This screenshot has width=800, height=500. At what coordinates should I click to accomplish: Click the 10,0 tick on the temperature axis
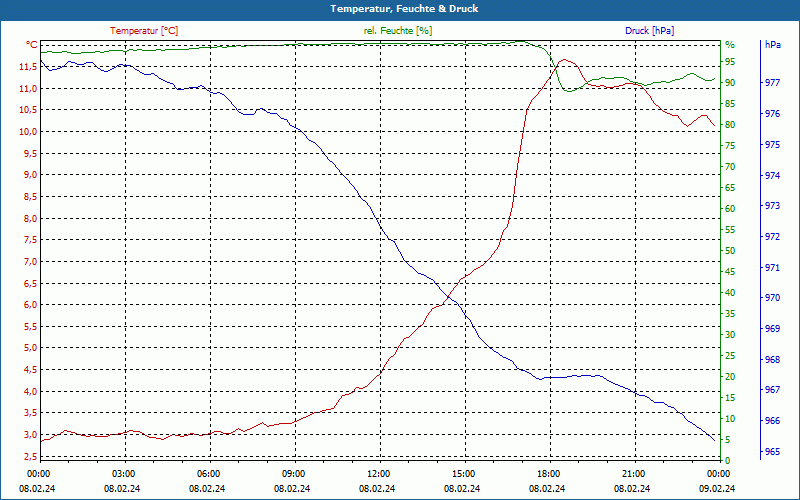pyautogui.click(x=28, y=132)
